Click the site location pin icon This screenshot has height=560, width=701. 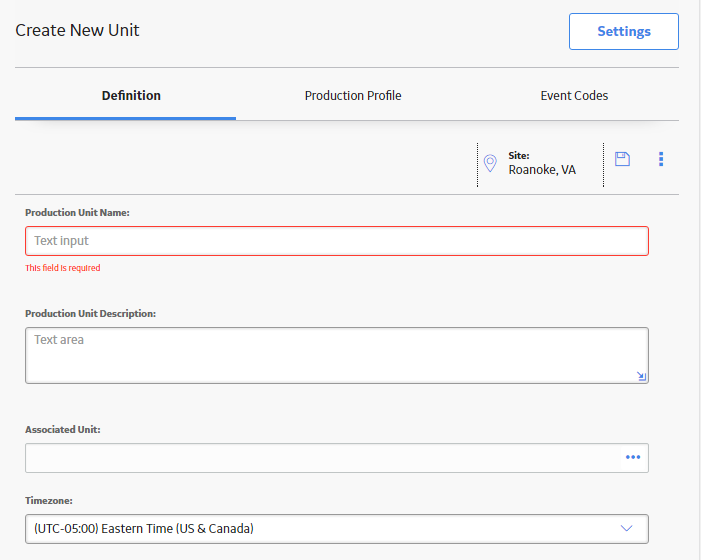pyautogui.click(x=490, y=163)
